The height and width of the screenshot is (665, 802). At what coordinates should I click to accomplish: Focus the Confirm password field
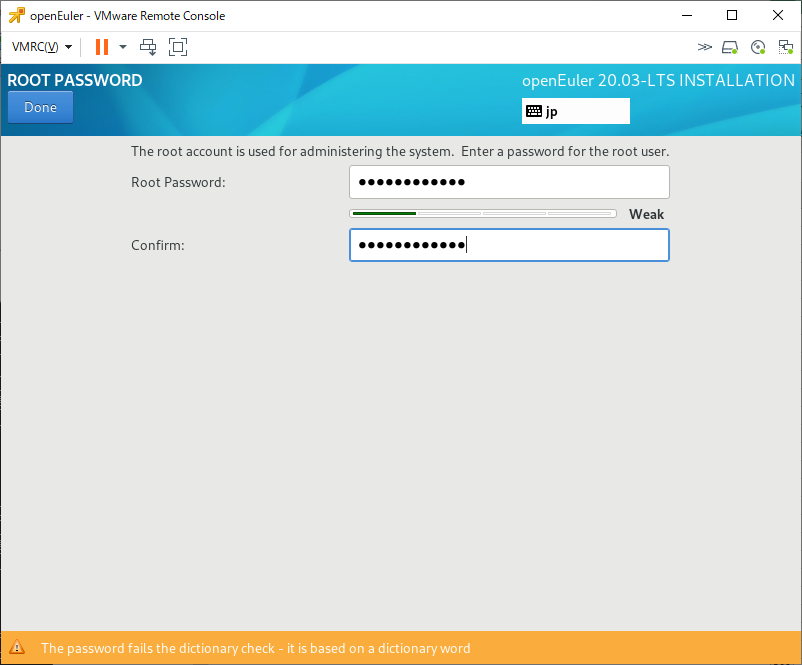(509, 245)
